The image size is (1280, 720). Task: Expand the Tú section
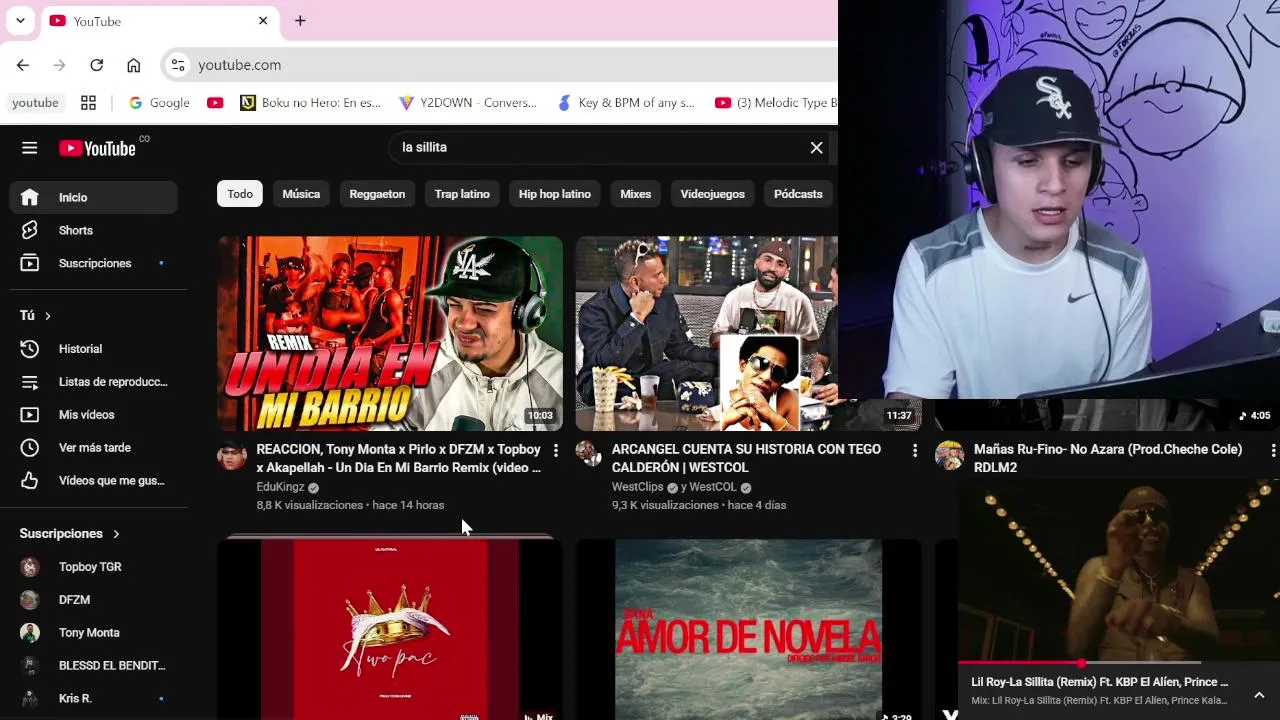pyautogui.click(x=36, y=315)
